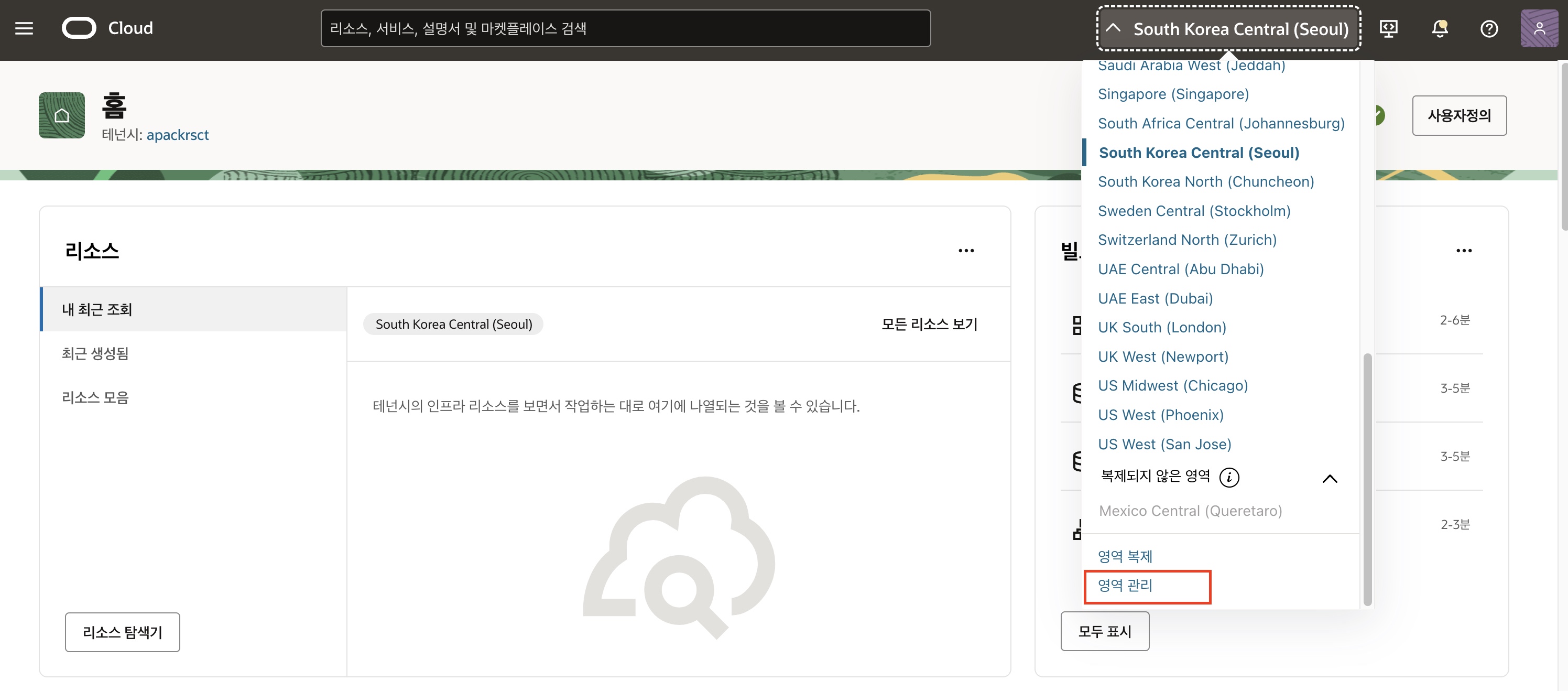The width and height of the screenshot is (1568, 691).
Task: Click the 리소스 탐색기 button
Action: click(122, 632)
